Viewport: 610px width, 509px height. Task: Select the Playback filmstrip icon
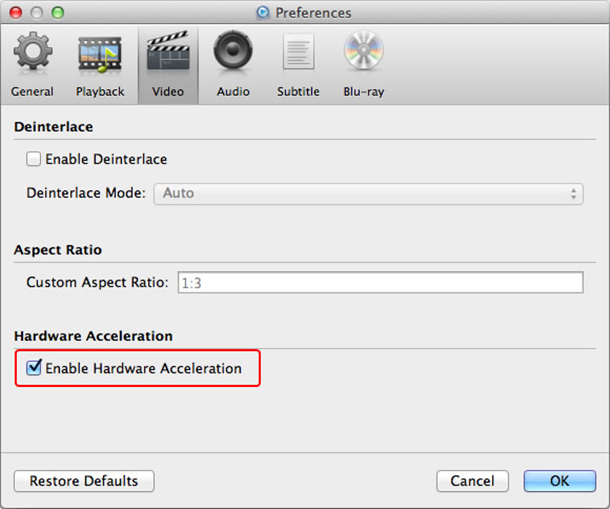click(x=100, y=54)
